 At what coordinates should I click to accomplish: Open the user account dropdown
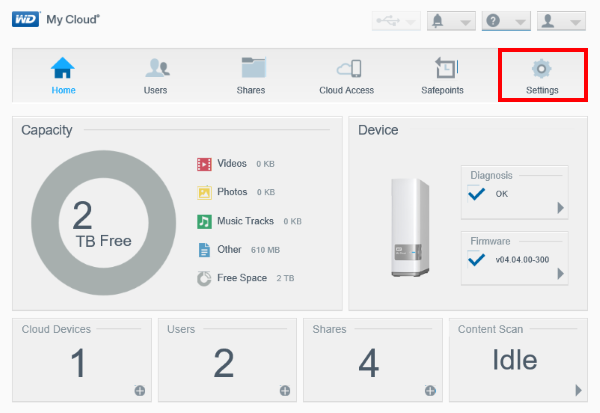561,21
